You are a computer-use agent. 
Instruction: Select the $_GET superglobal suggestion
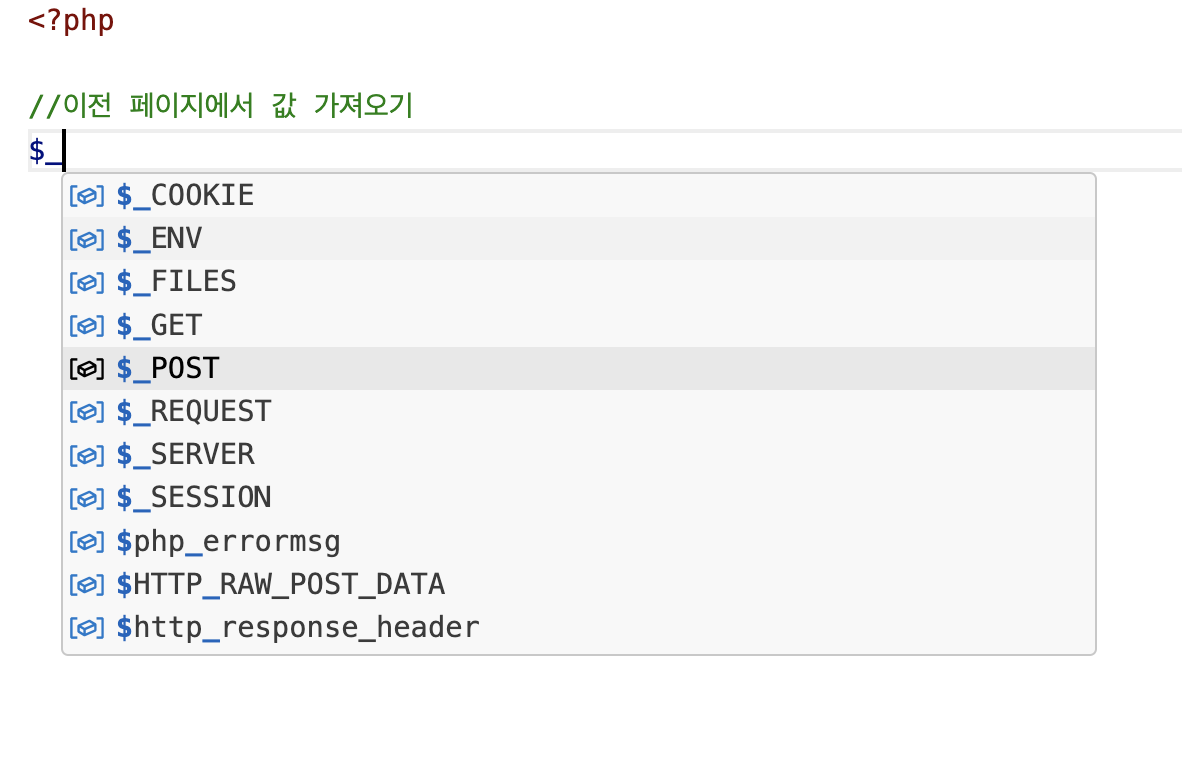(160, 326)
